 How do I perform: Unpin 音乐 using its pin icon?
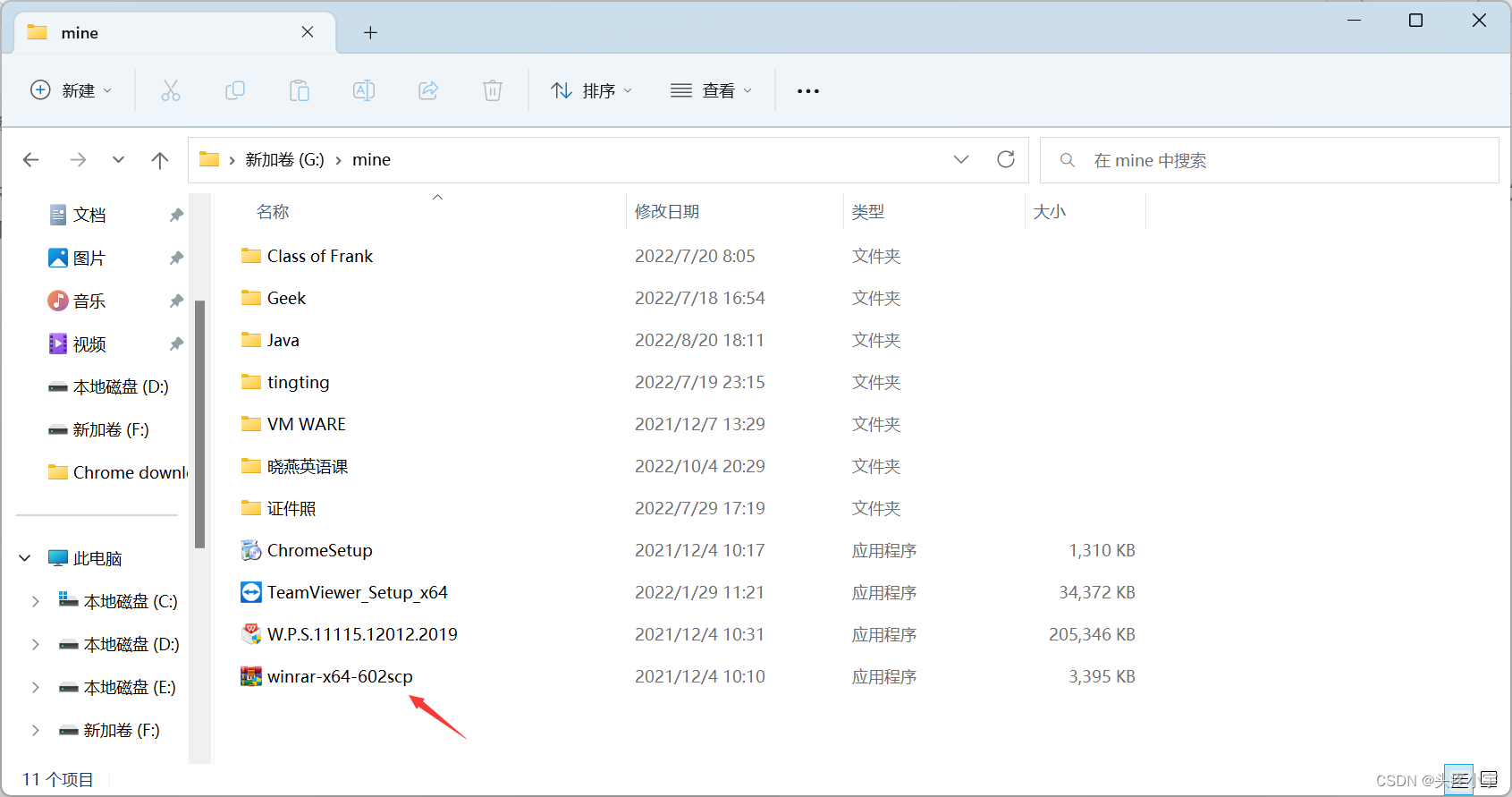pos(176,301)
